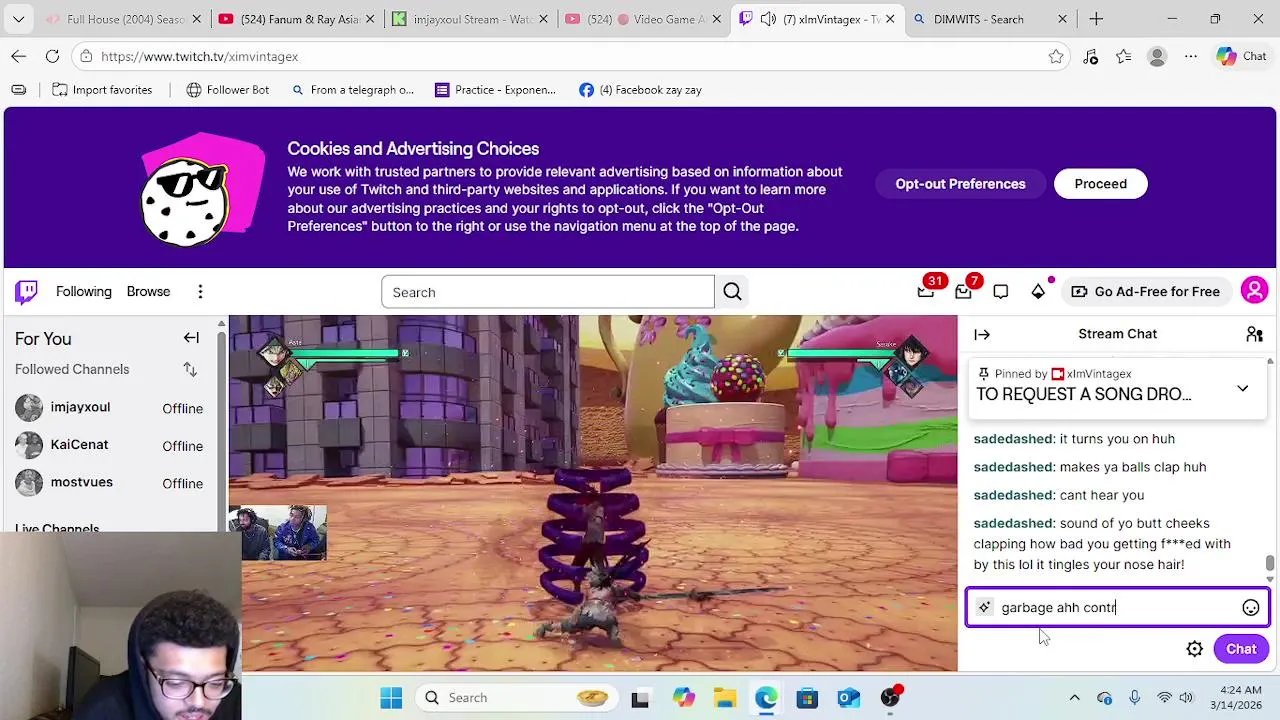This screenshot has height=720, width=1280.
Task: Open Microsoft Edge from the taskbar
Action: click(766, 698)
